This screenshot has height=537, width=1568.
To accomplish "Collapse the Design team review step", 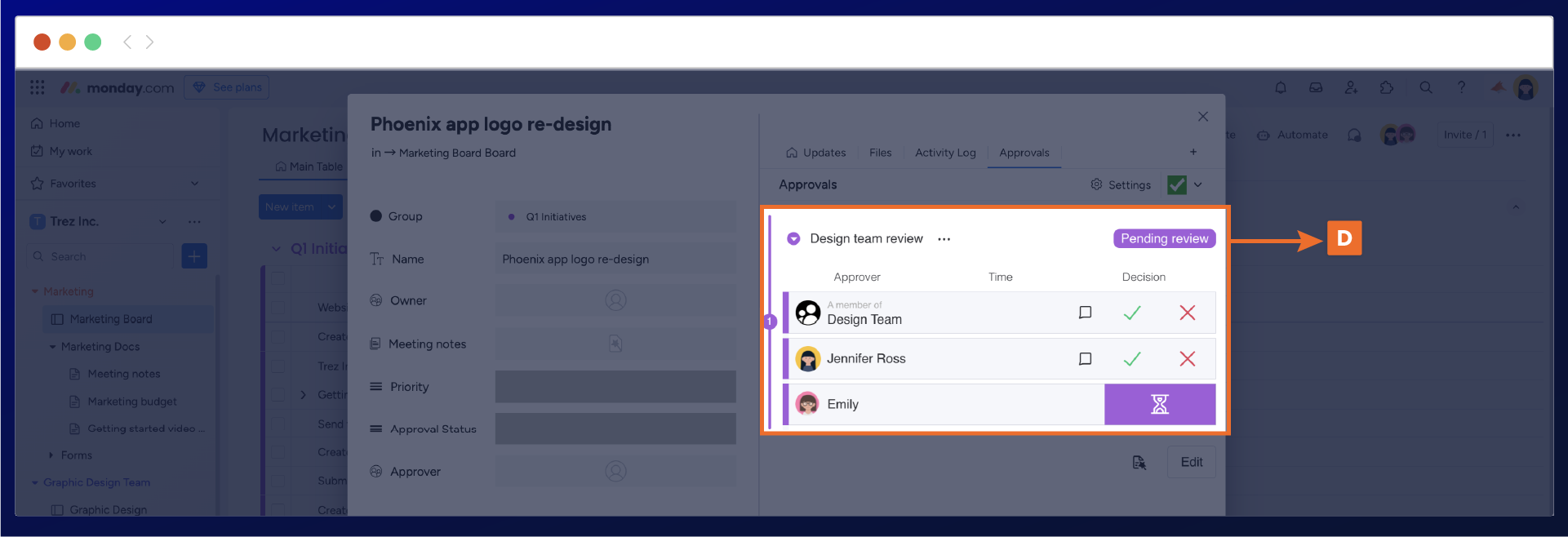I will click(x=793, y=239).
